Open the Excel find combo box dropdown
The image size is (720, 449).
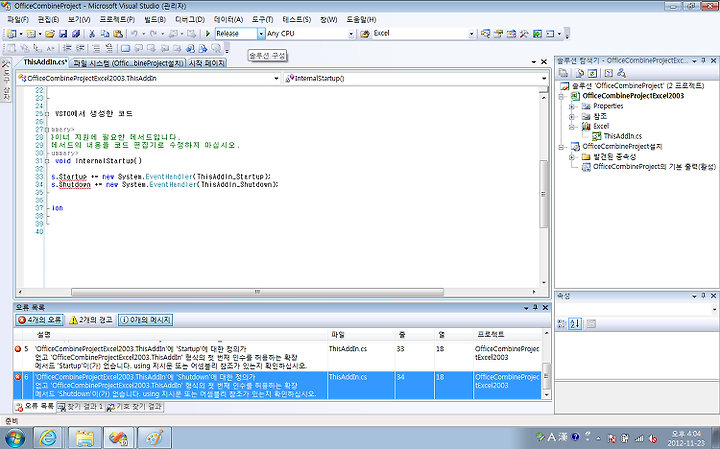pos(471,34)
